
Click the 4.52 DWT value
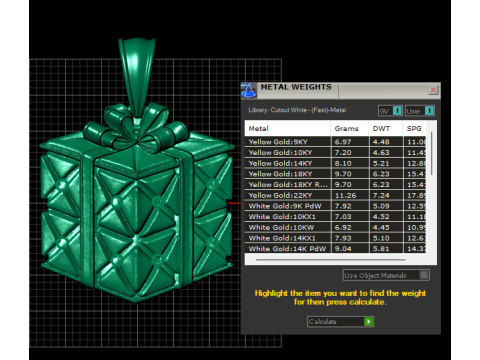pyautogui.click(x=381, y=216)
